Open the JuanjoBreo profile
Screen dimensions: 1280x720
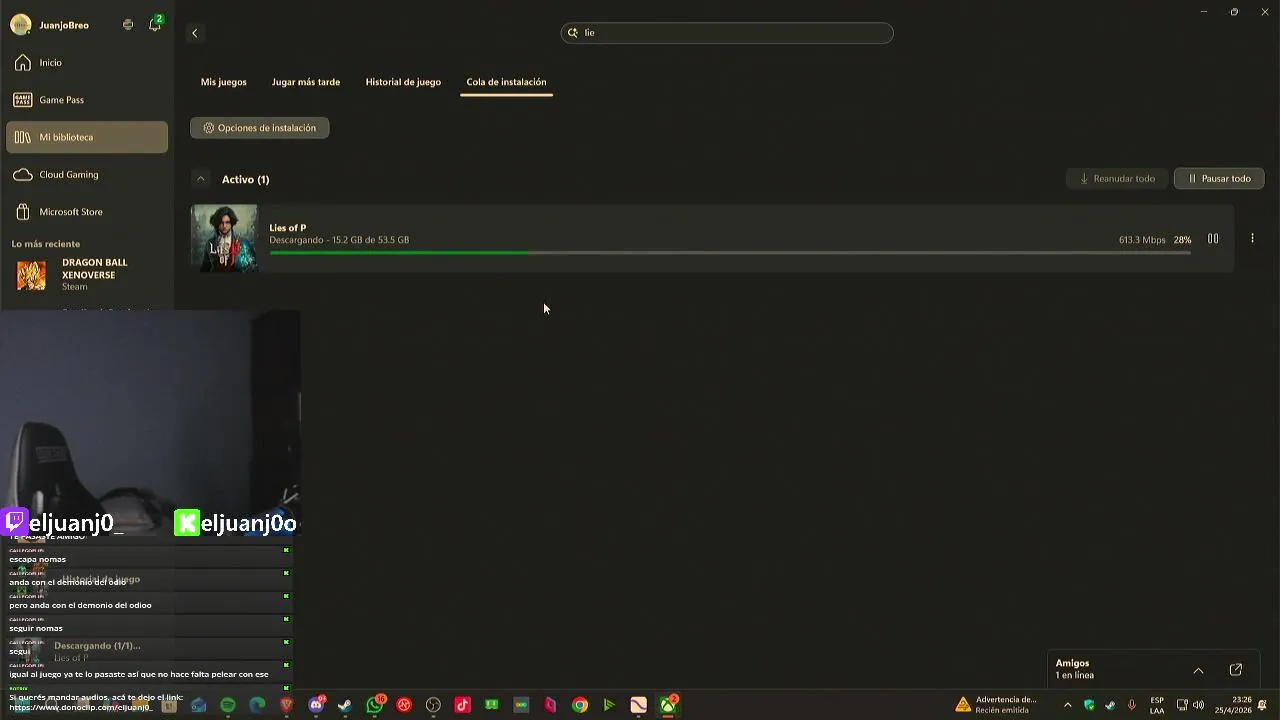point(50,25)
